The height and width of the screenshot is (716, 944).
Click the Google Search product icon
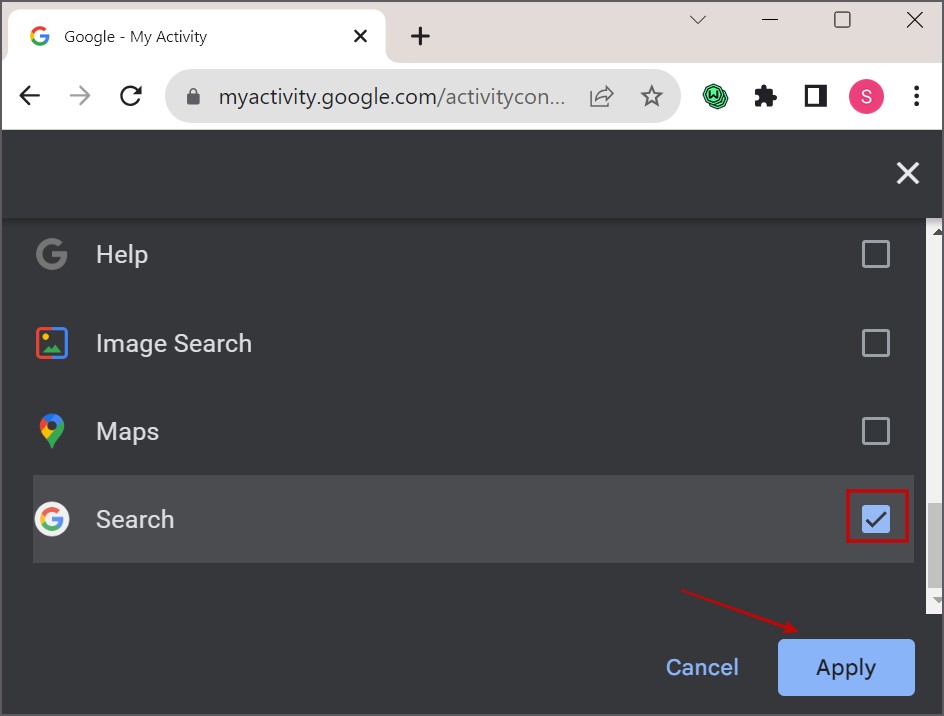pyautogui.click(x=52, y=519)
